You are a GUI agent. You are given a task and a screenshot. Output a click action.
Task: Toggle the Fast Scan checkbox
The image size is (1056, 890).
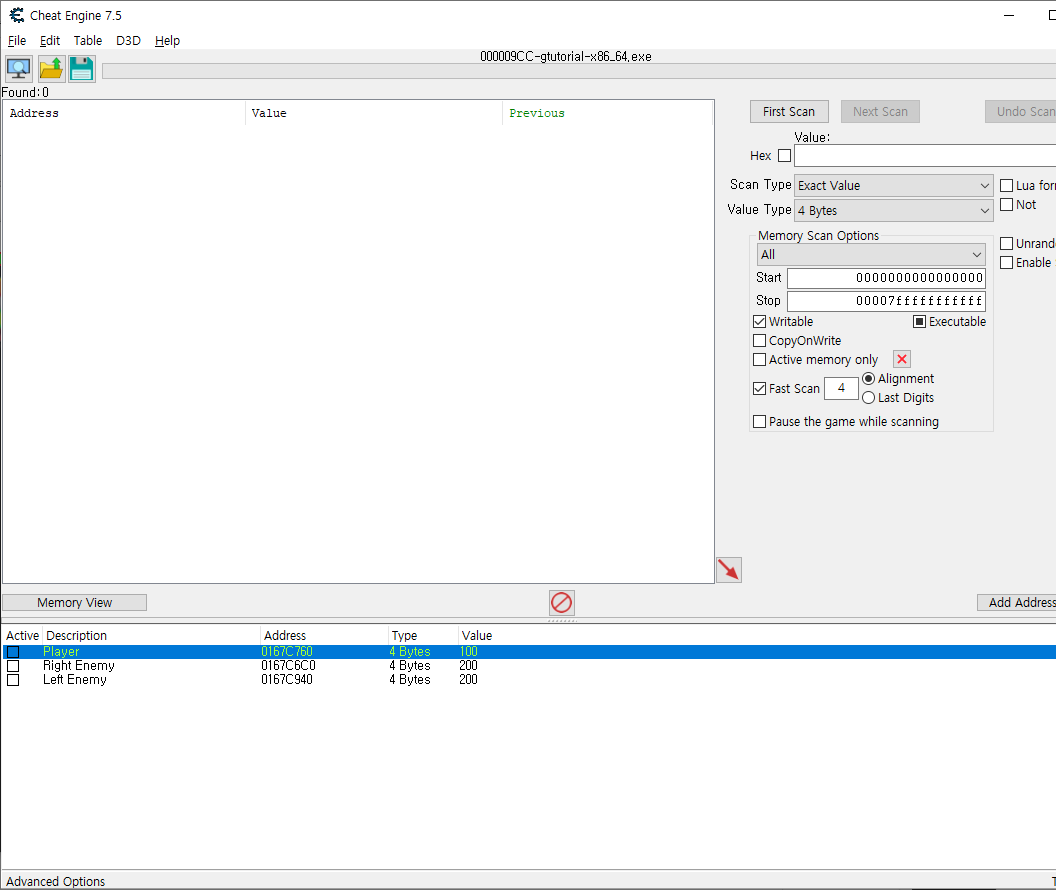(x=760, y=388)
